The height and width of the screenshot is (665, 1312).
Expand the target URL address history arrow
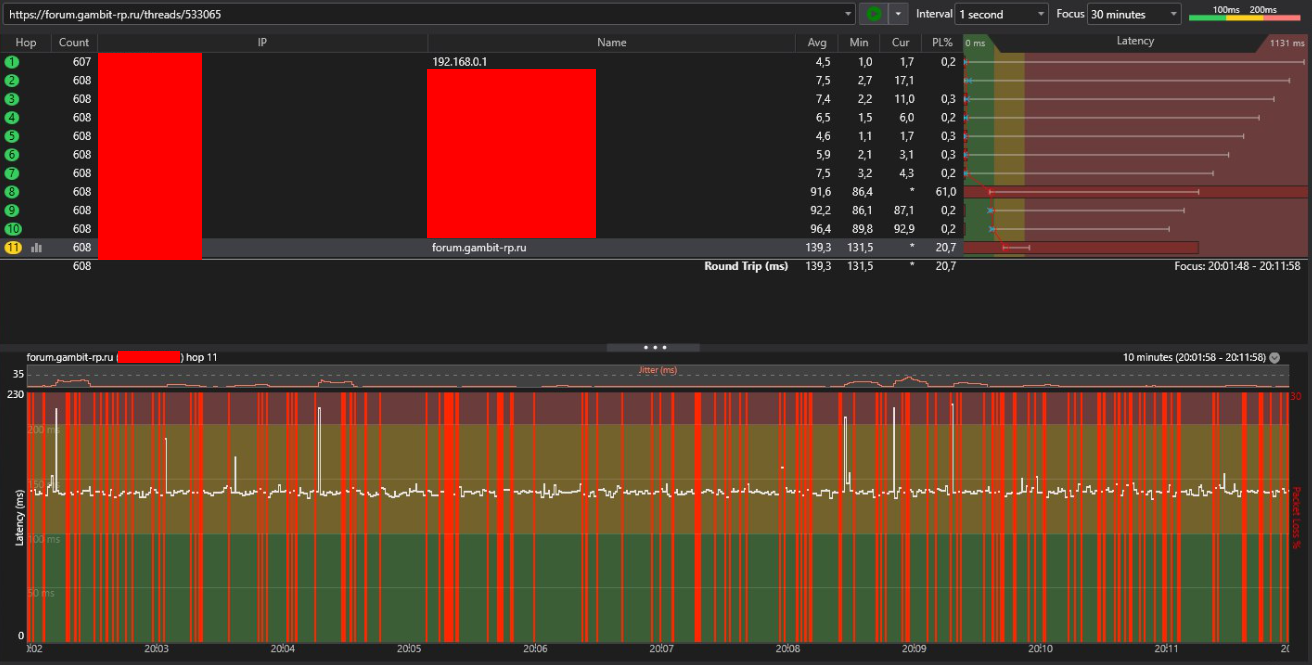[849, 14]
